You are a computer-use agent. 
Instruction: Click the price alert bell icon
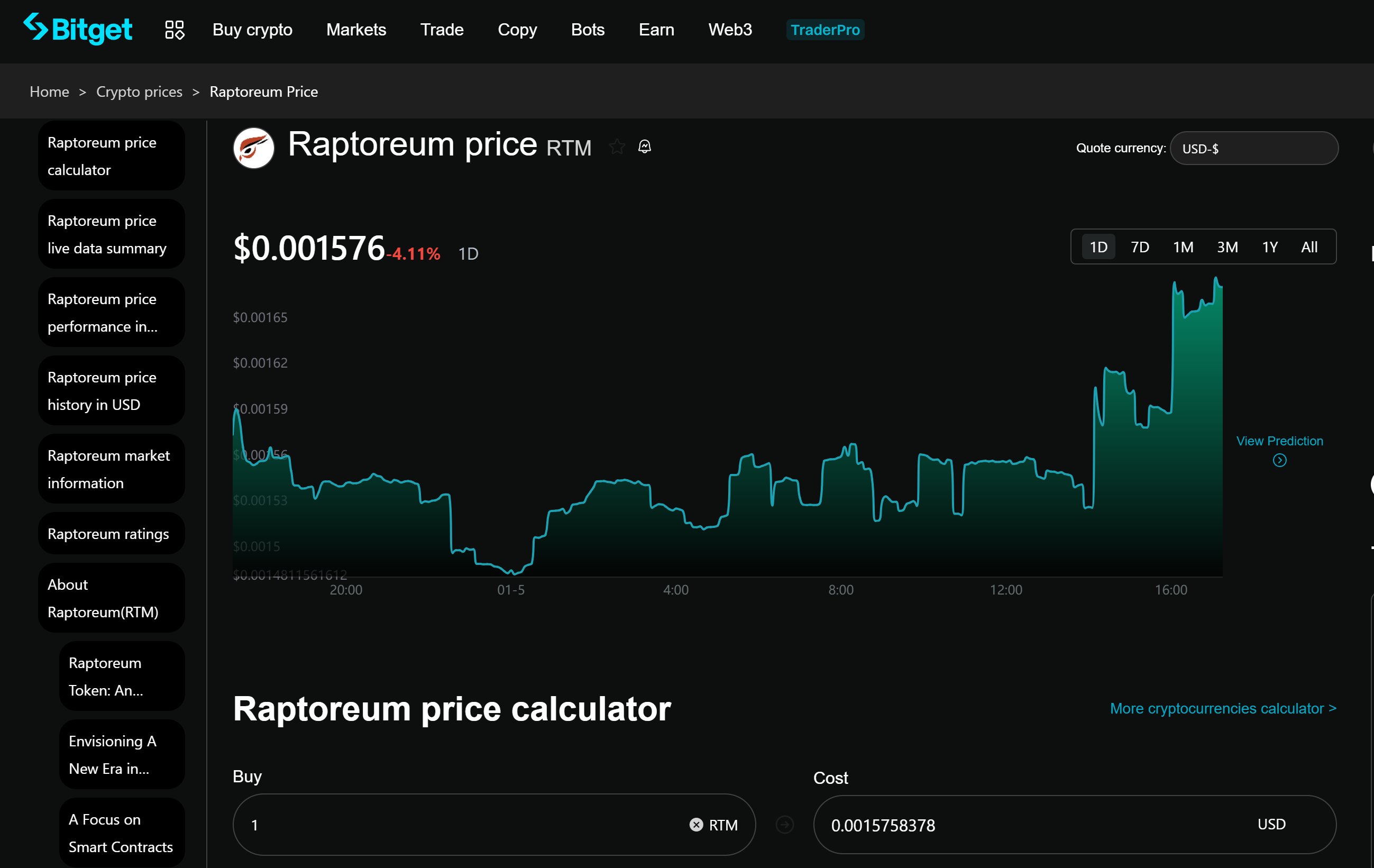[644, 147]
